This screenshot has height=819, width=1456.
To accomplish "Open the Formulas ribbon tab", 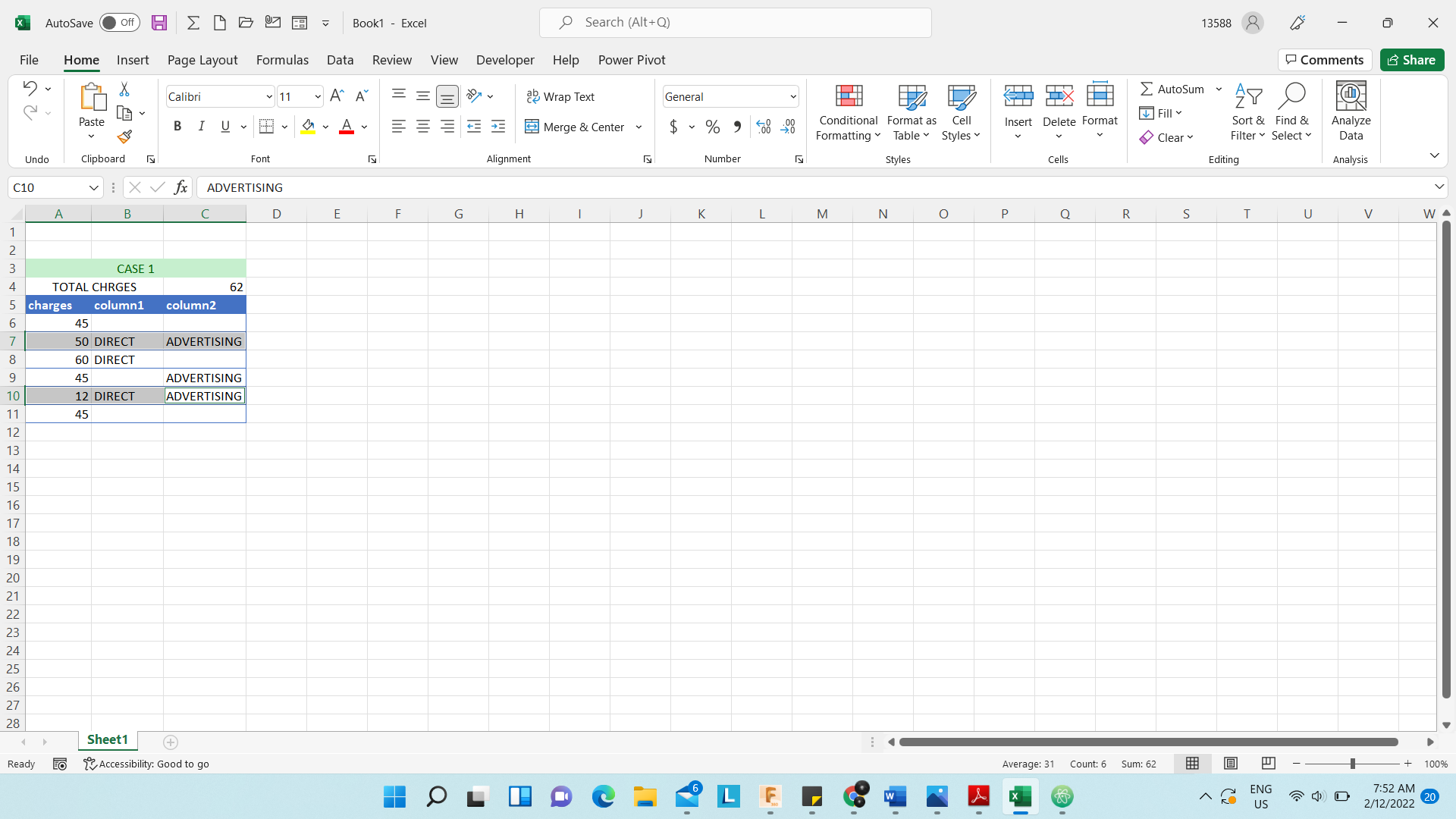I will pos(282,60).
